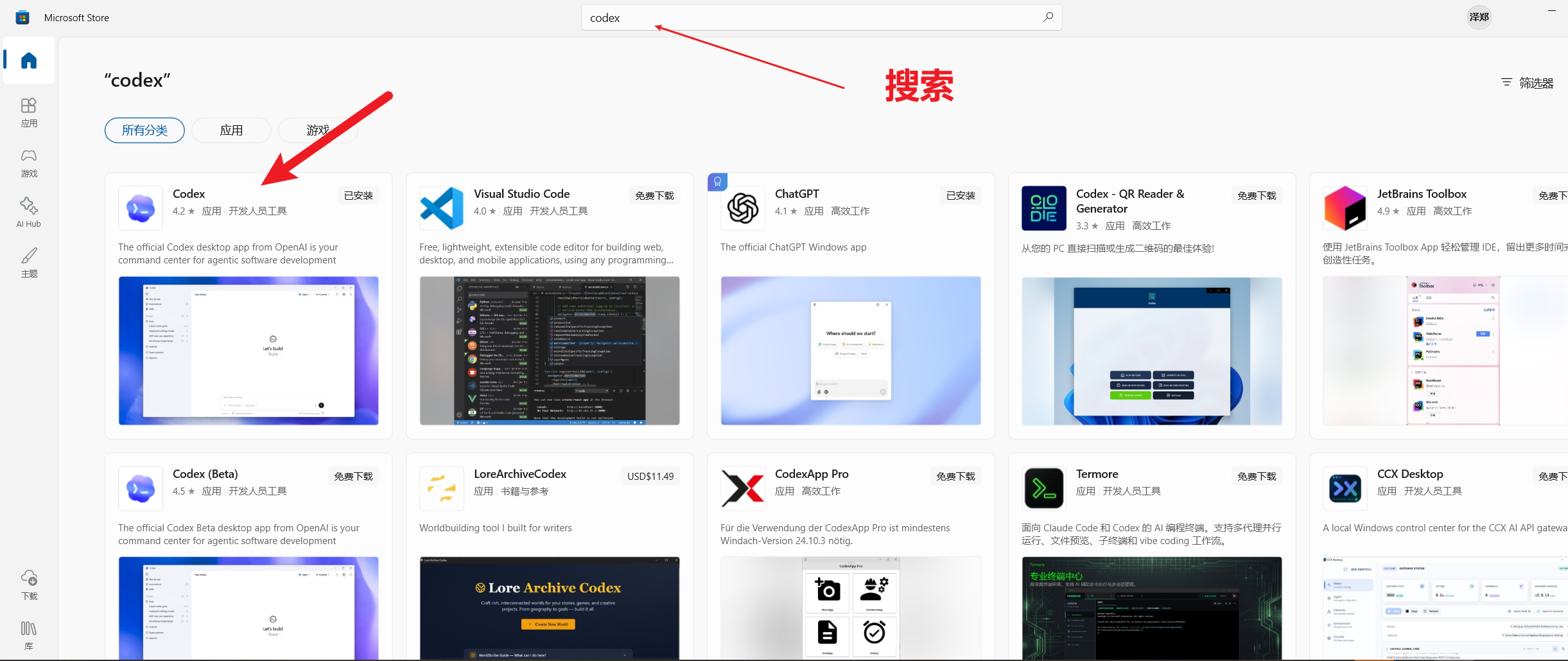The height and width of the screenshot is (661, 1568).
Task: Open the Codex (Beta) screenshot thumbnail
Action: [248, 608]
